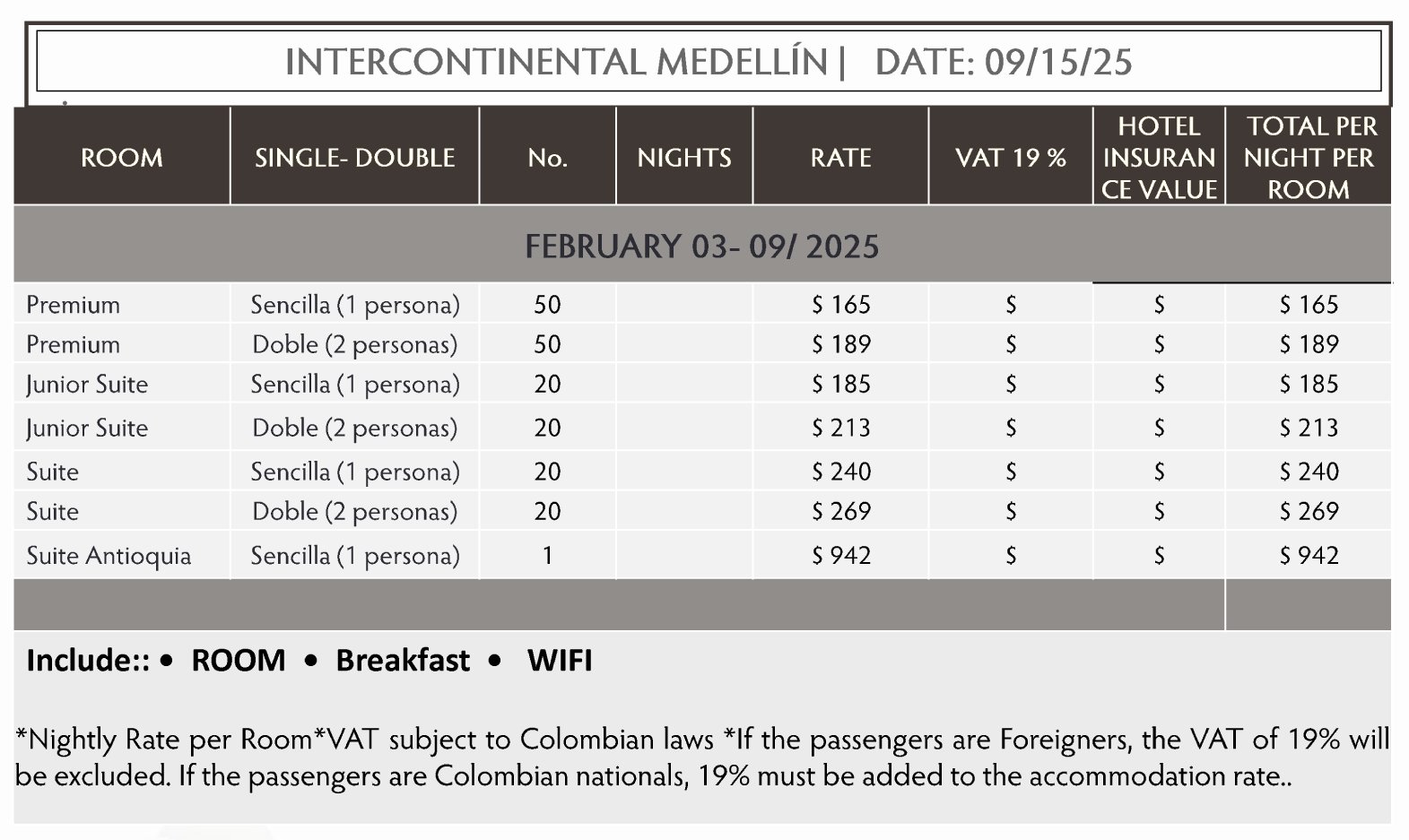
Task: Click the VAT 19 % column header
Action: pos(1010,158)
